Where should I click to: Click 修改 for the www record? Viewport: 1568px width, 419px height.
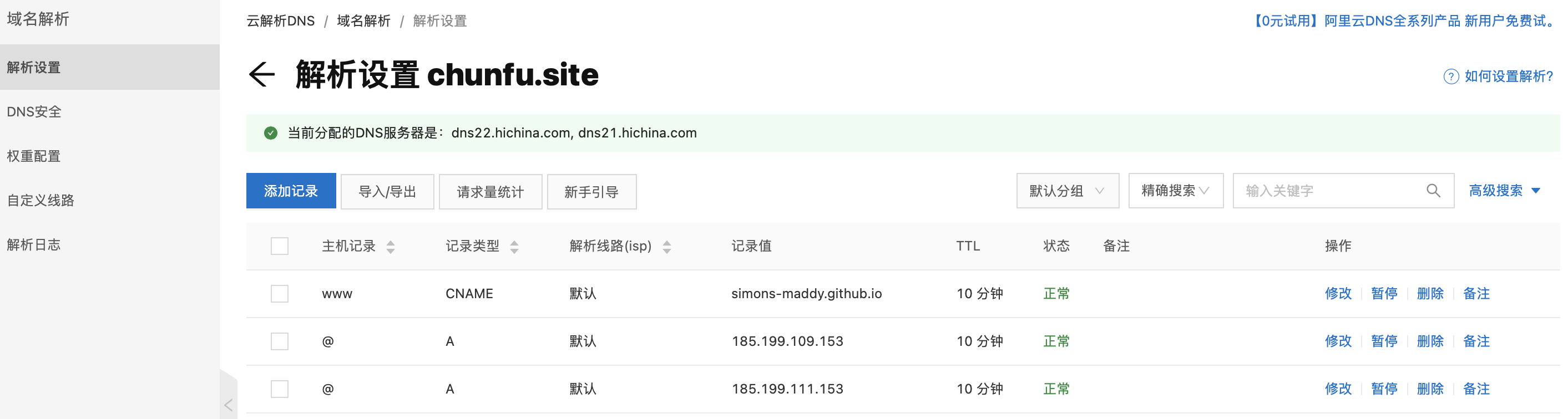pyautogui.click(x=1338, y=294)
